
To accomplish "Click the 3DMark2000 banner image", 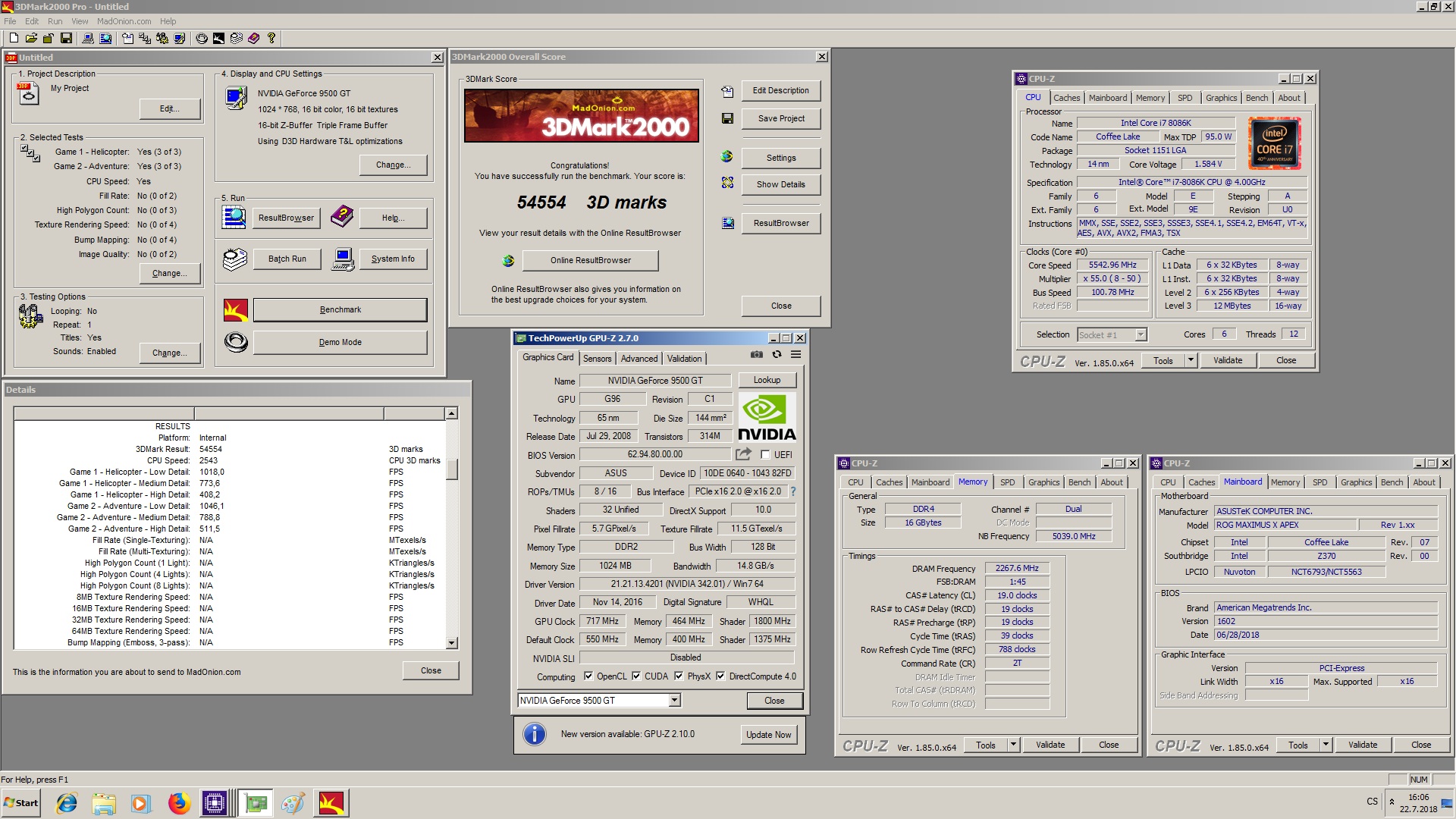I will point(581,116).
